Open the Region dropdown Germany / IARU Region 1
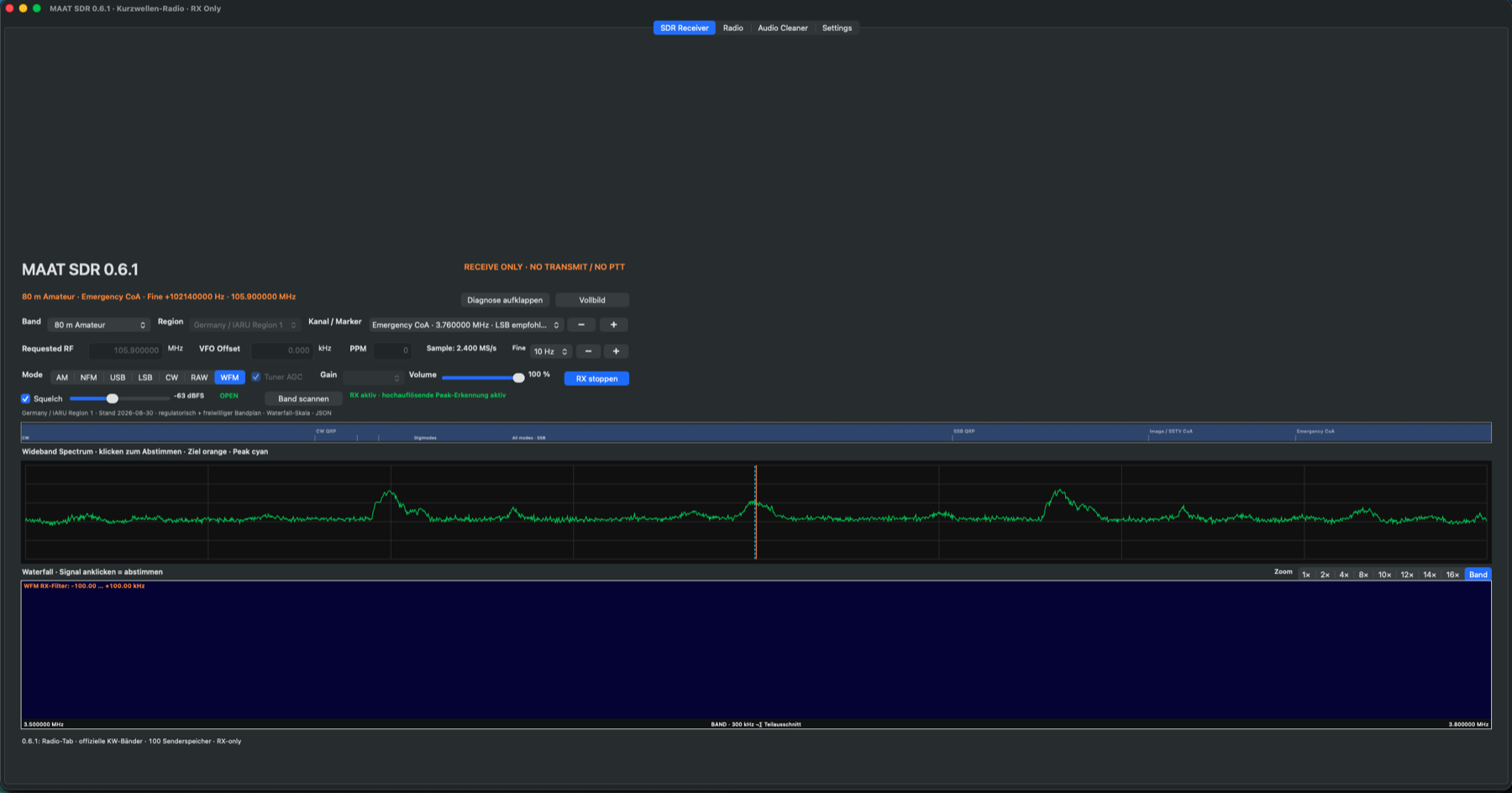 coord(244,325)
